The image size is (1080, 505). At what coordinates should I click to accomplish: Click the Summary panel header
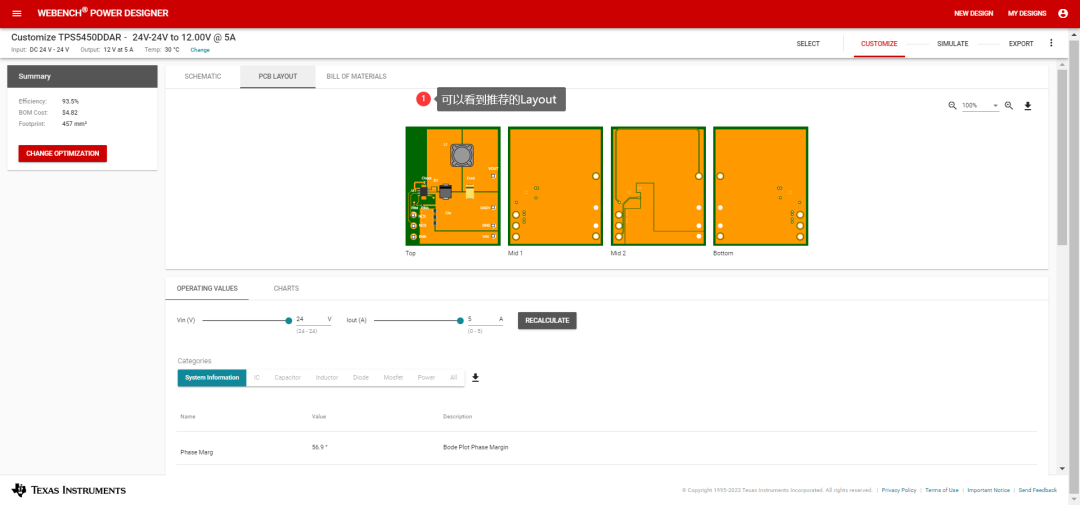pos(83,76)
